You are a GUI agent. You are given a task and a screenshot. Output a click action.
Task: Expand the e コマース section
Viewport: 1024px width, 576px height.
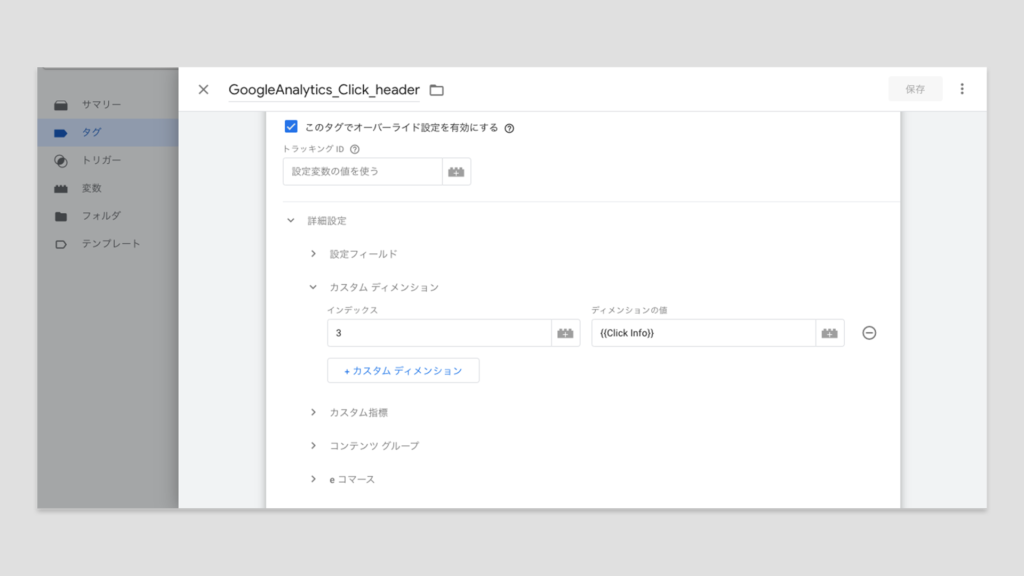pyautogui.click(x=313, y=479)
